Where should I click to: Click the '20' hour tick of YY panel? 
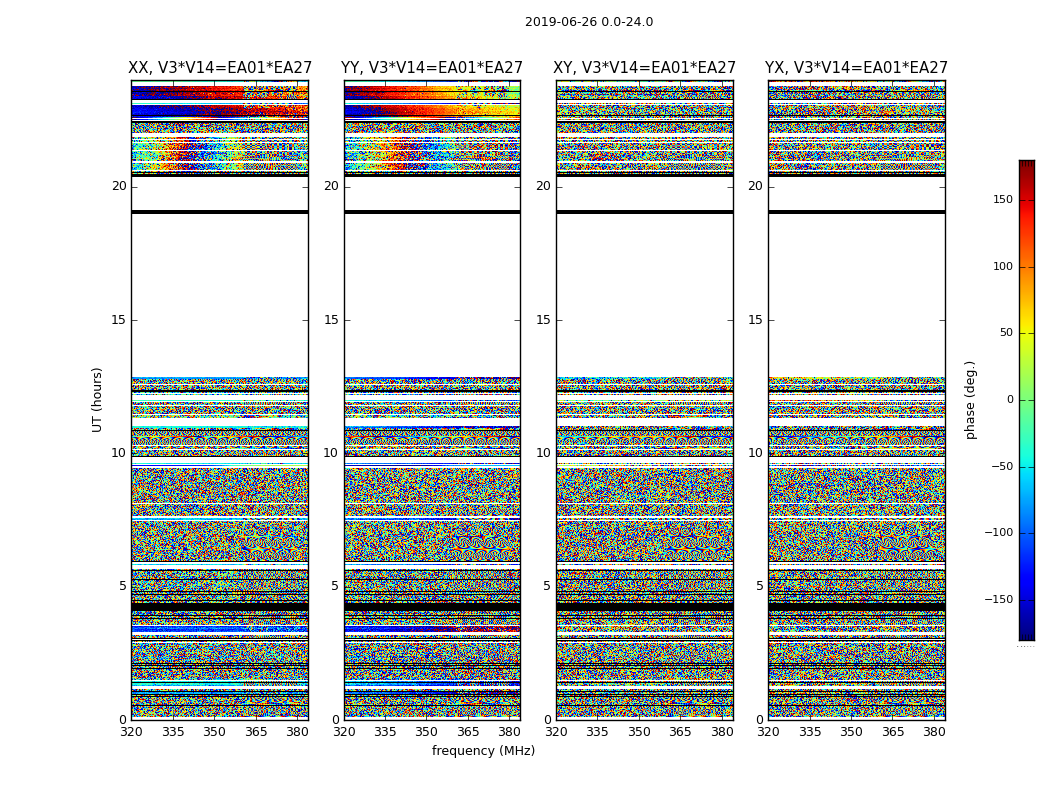tap(331, 186)
